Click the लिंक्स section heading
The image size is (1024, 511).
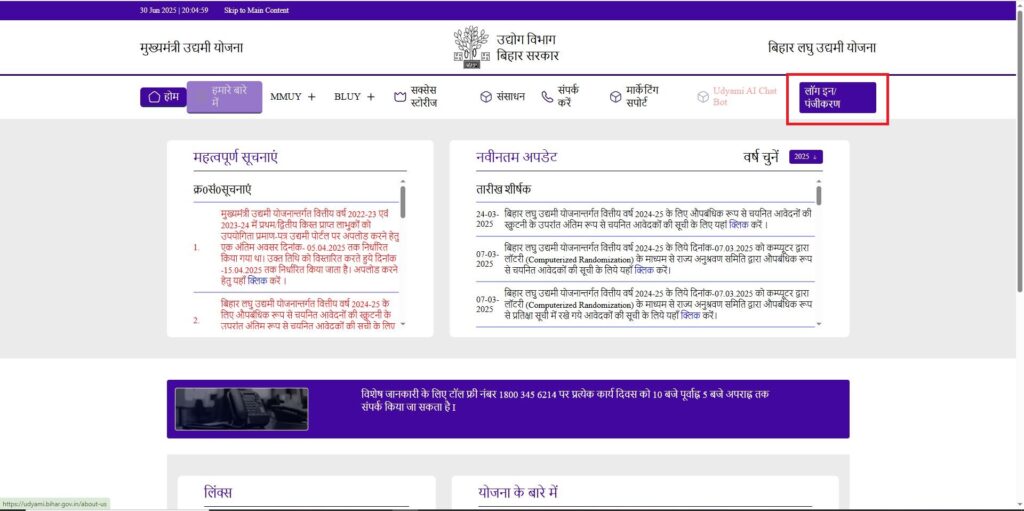pyautogui.click(x=217, y=492)
